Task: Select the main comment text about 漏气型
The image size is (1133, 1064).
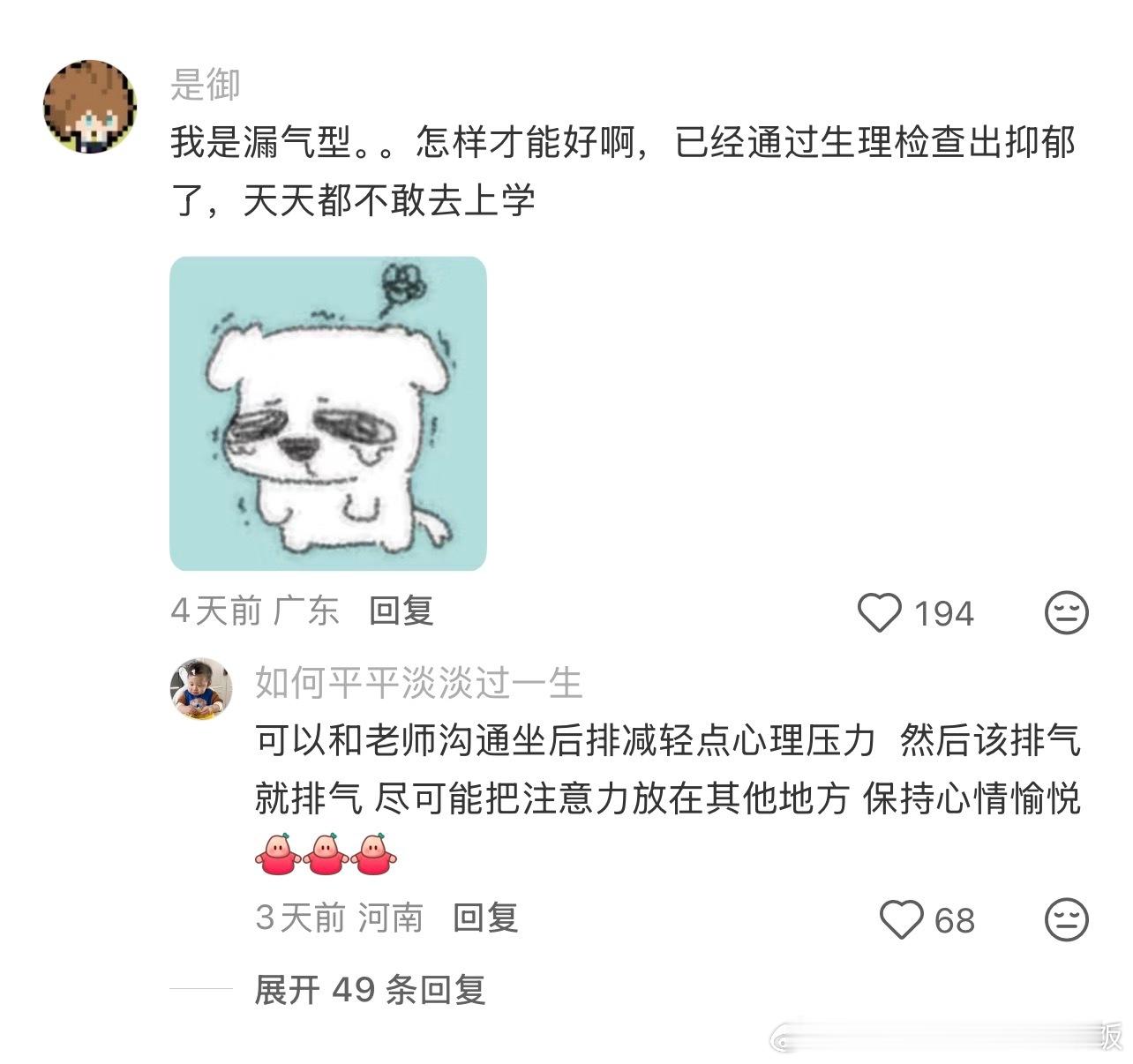Action: (x=623, y=171)
